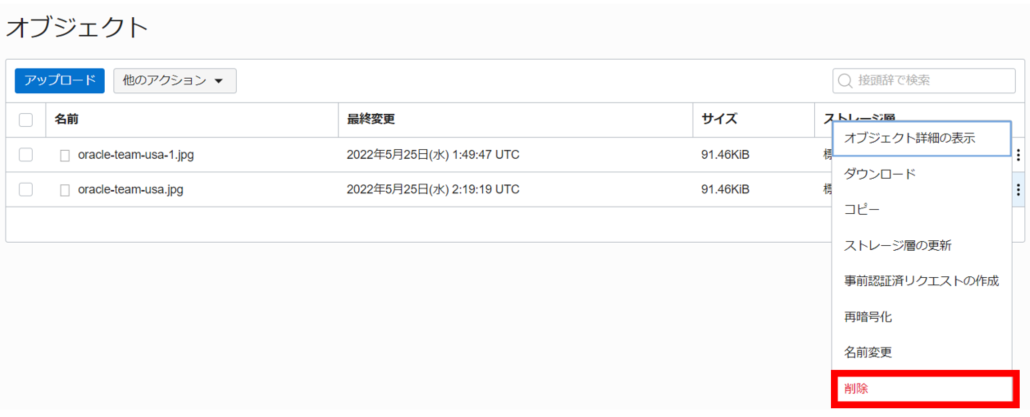Choose ダウンロード in the context menu

pos(880,174)
